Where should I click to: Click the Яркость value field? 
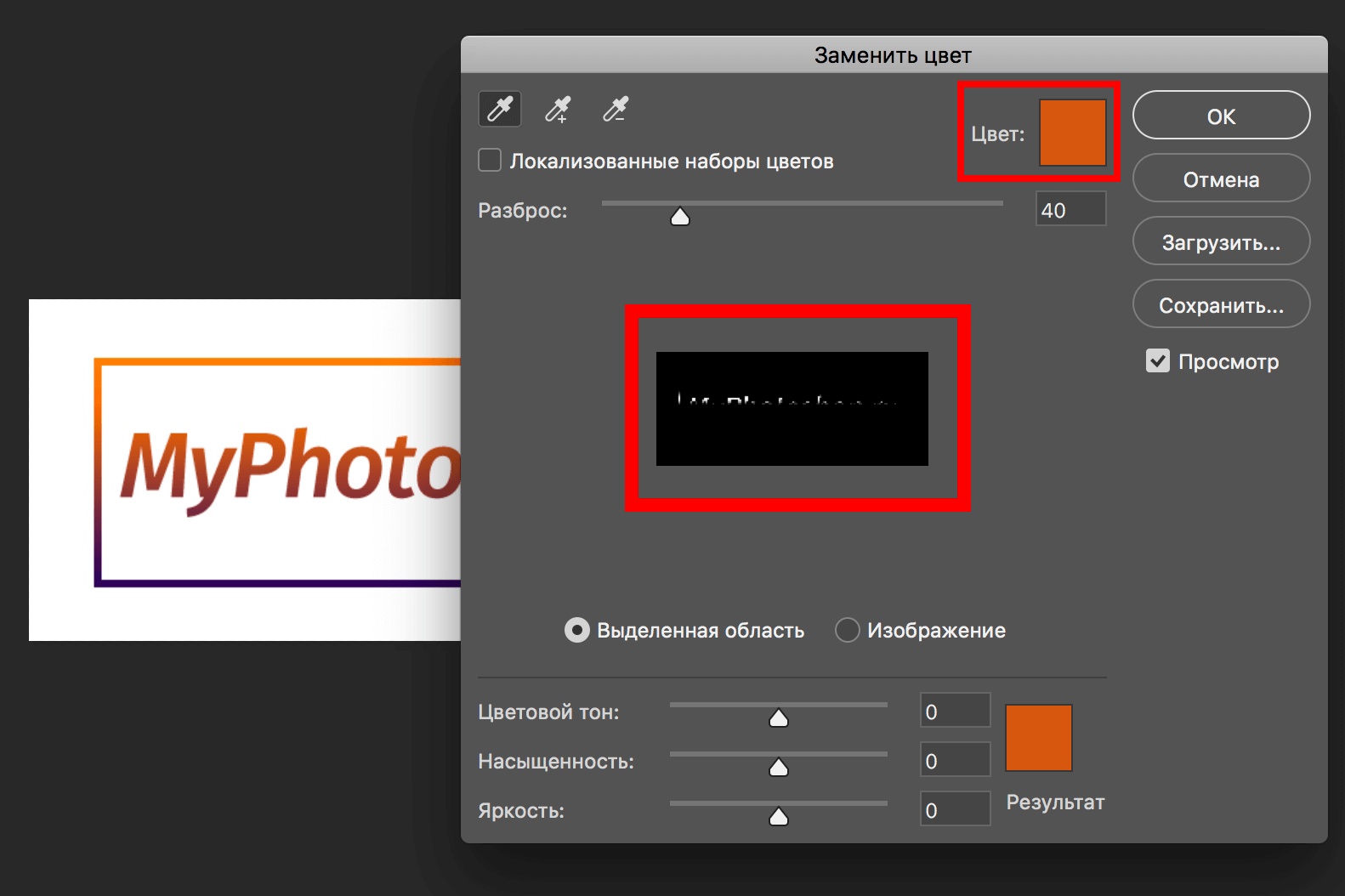pyautogui.click(x=956, y=809)
